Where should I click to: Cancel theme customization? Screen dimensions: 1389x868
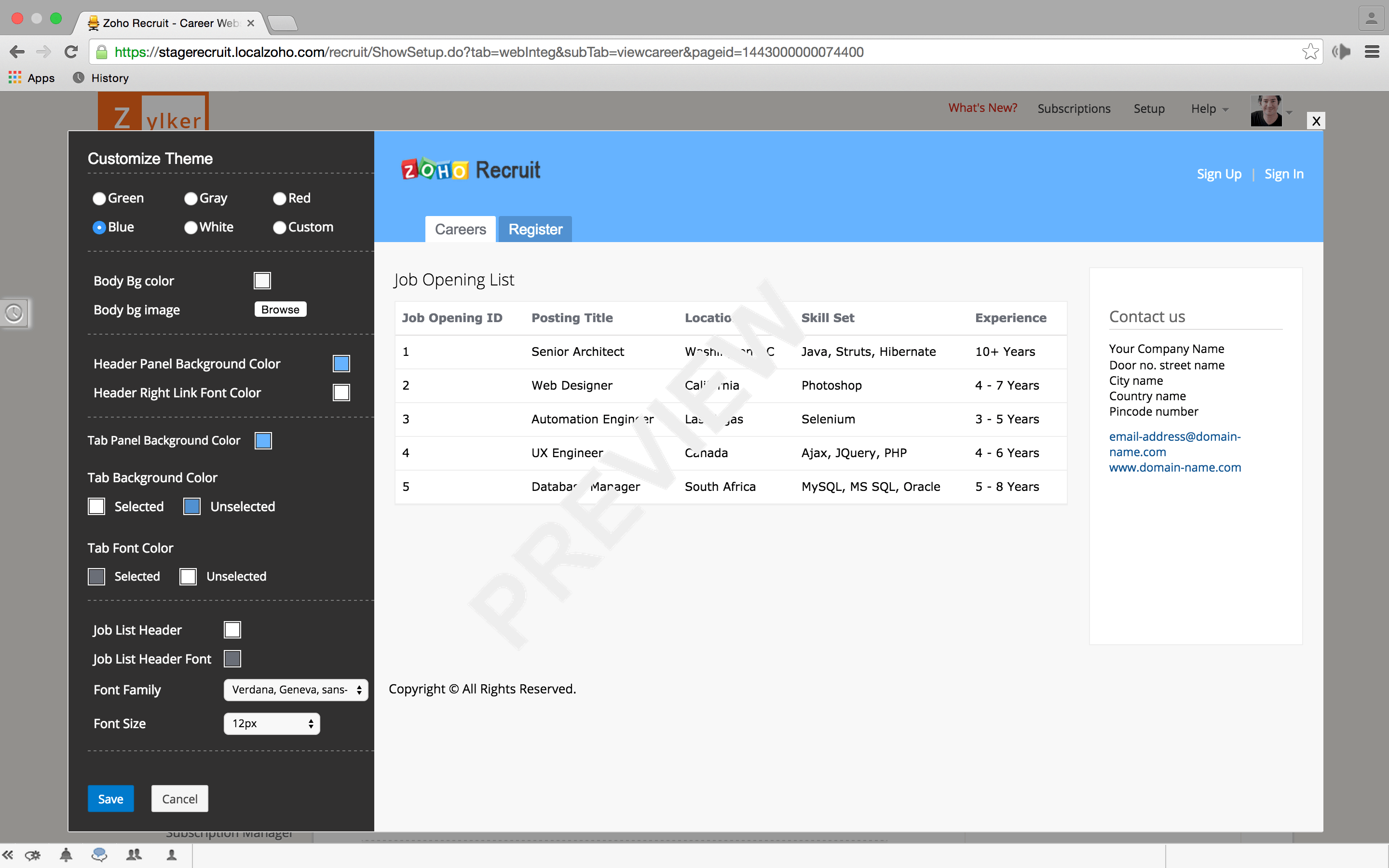click(179, 799)
